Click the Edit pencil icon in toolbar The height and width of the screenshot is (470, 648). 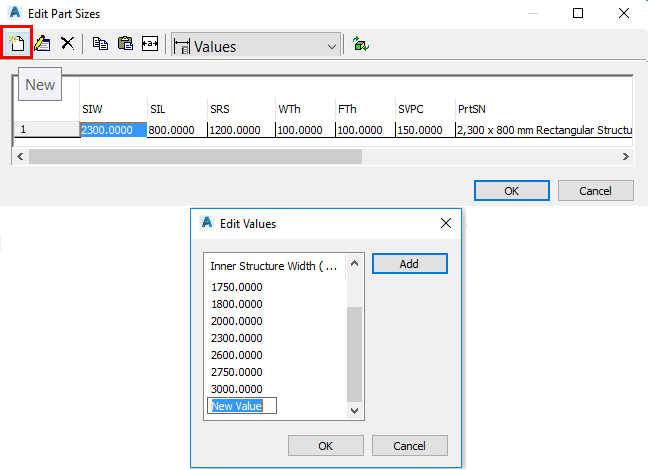click(42, 43)
